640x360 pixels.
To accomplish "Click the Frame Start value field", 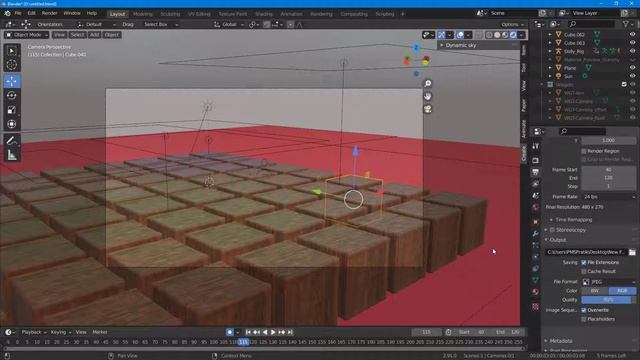I will pos(609,170).
